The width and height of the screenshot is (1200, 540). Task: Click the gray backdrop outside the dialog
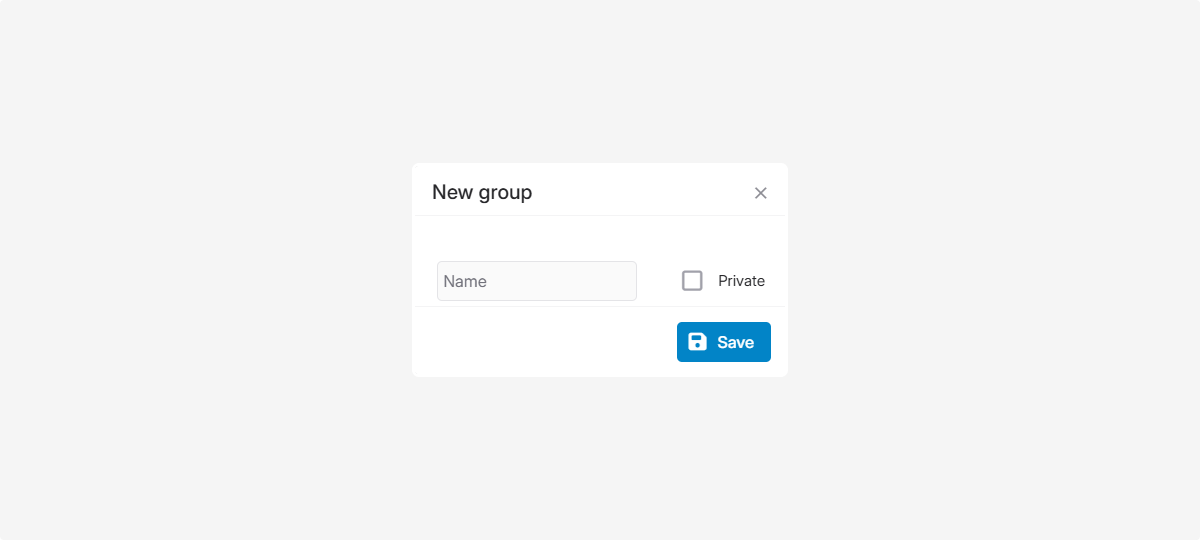click(x=200, y=270)
